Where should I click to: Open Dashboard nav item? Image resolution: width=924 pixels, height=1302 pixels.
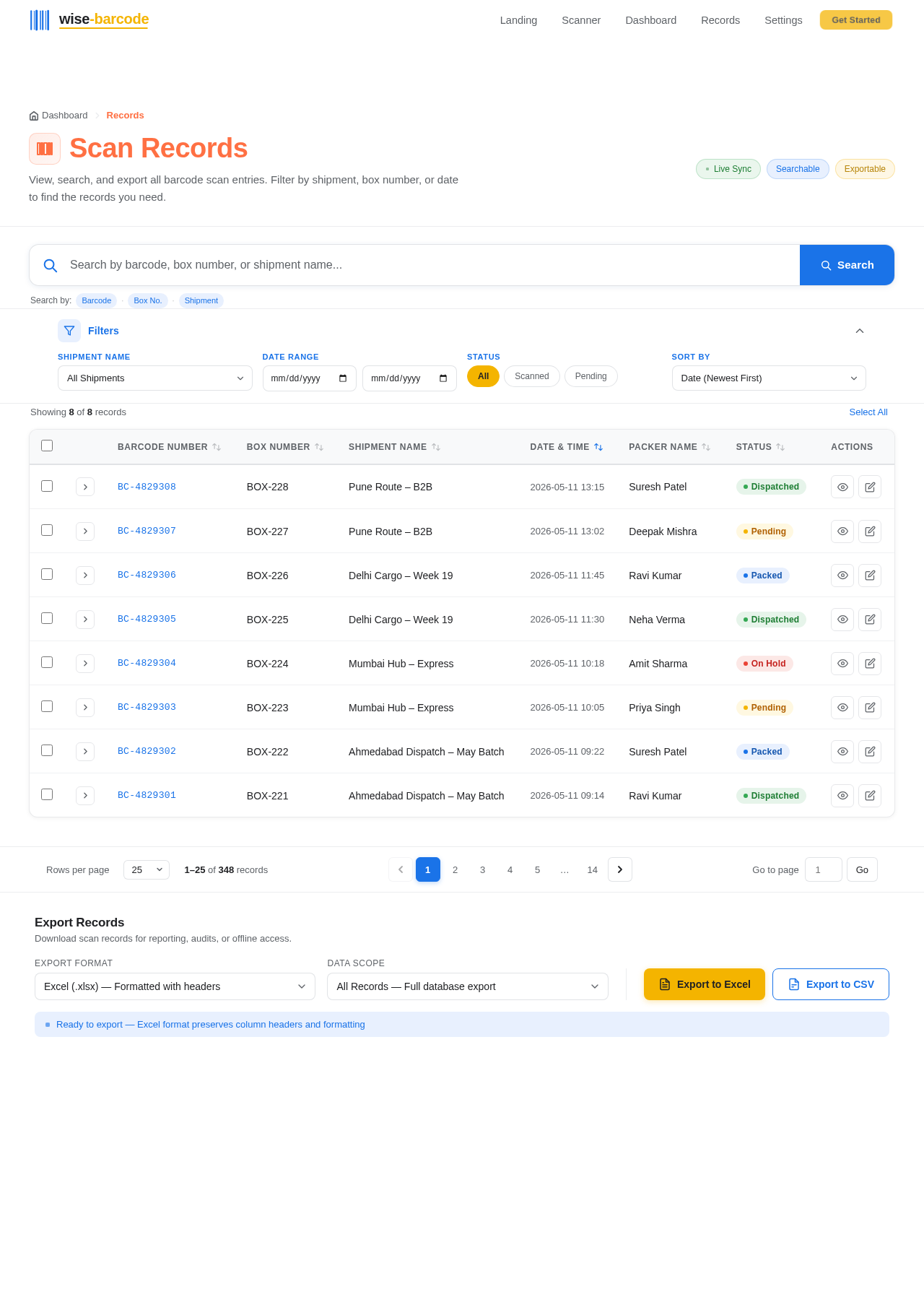(x=651, y=20)
